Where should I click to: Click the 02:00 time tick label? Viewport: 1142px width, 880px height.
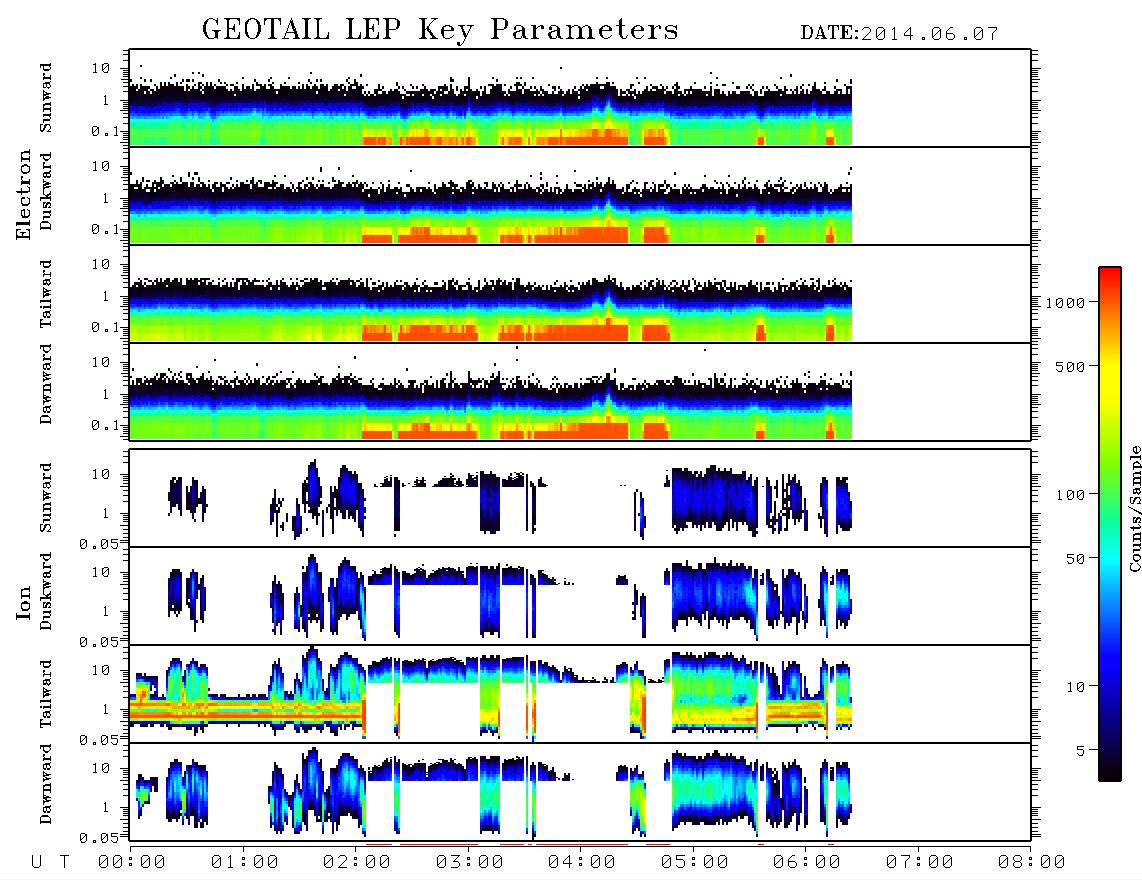pyautogui.click(x=357, y=863)
